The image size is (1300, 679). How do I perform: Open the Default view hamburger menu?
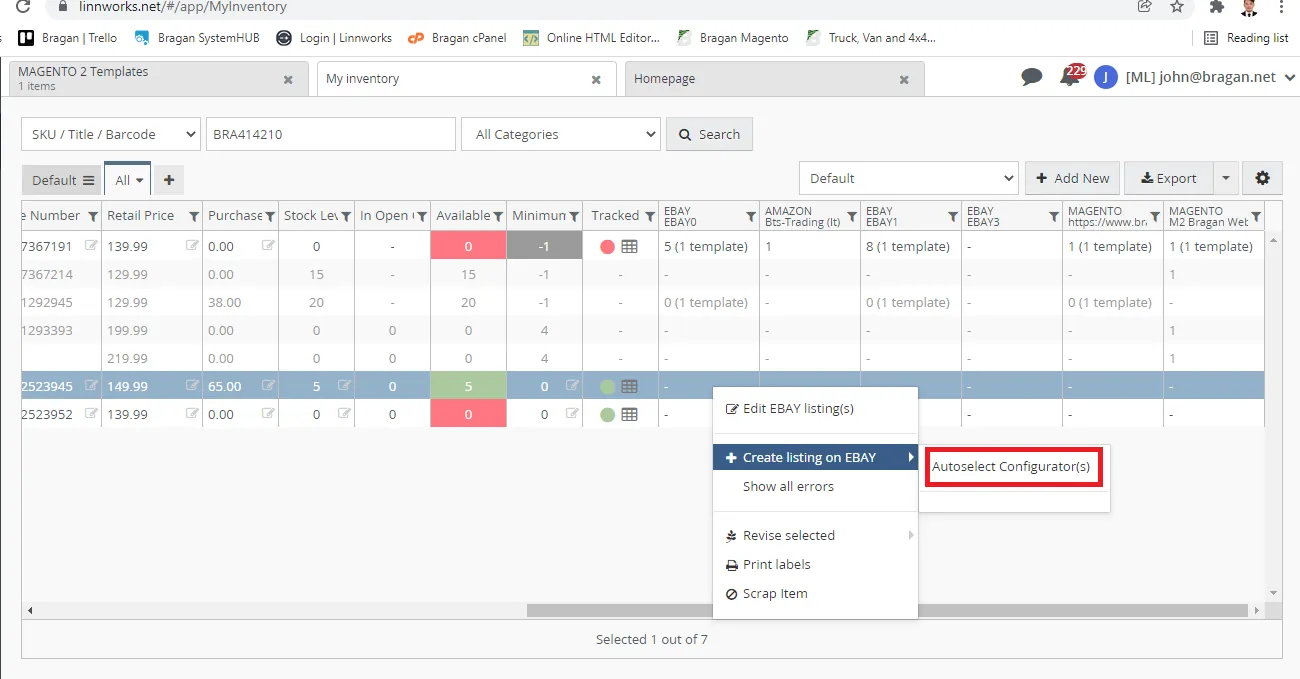pos(88,181)
